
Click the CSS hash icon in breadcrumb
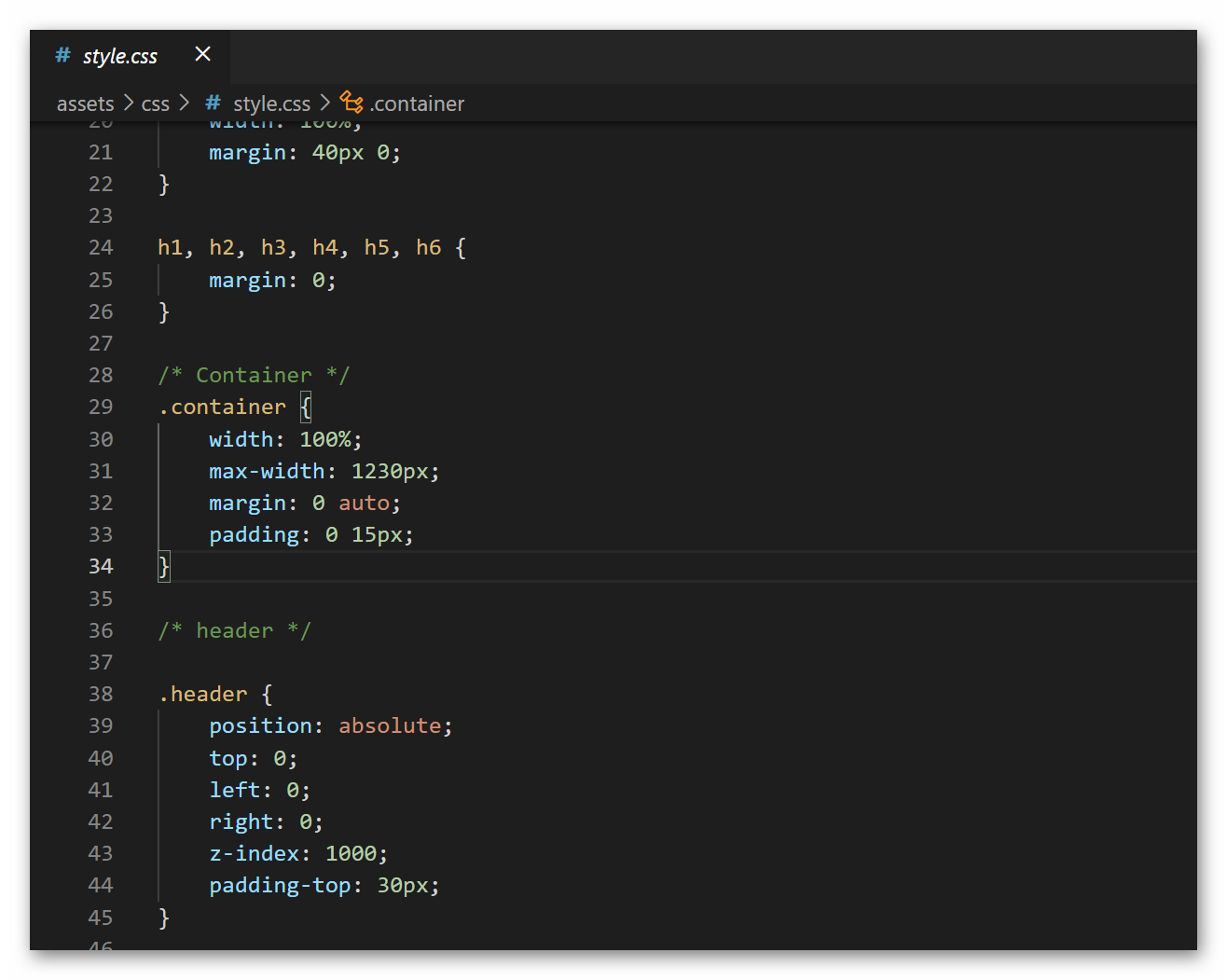[213, 103]
